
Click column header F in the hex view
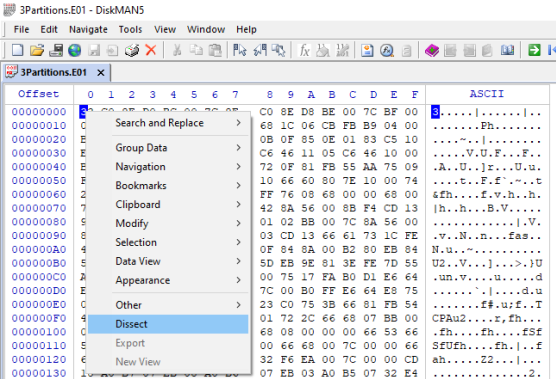point(415,95)
